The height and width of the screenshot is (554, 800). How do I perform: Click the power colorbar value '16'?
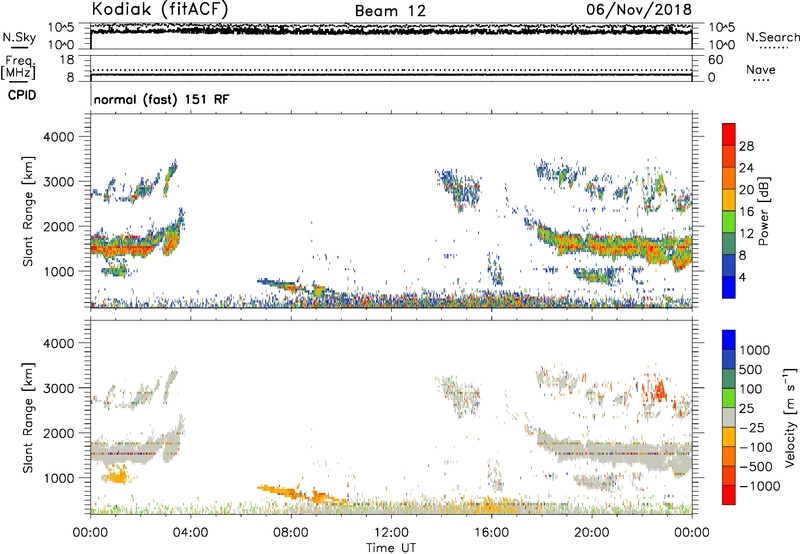tap(746, 212)
